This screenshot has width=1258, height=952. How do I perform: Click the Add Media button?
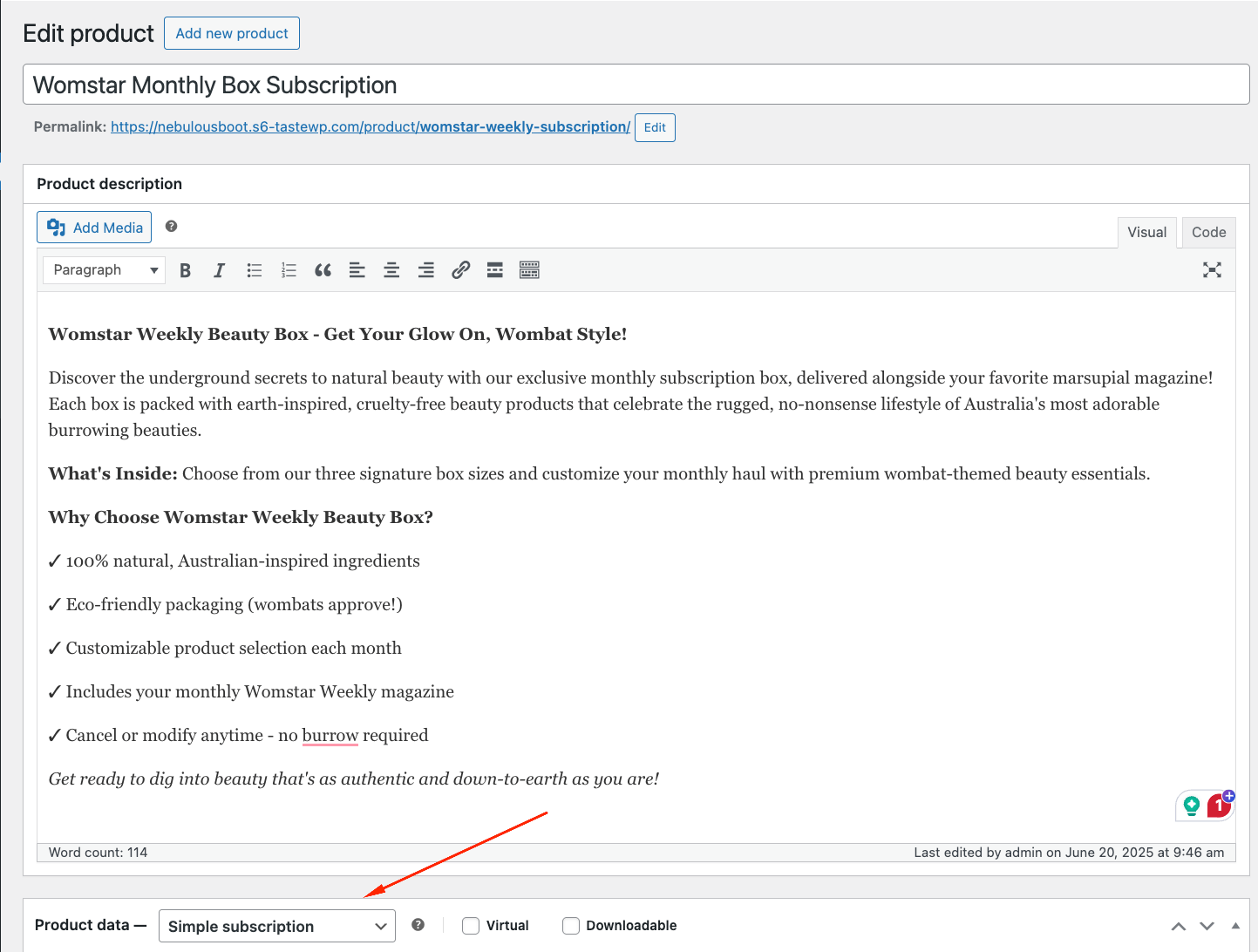click(94, 228)
